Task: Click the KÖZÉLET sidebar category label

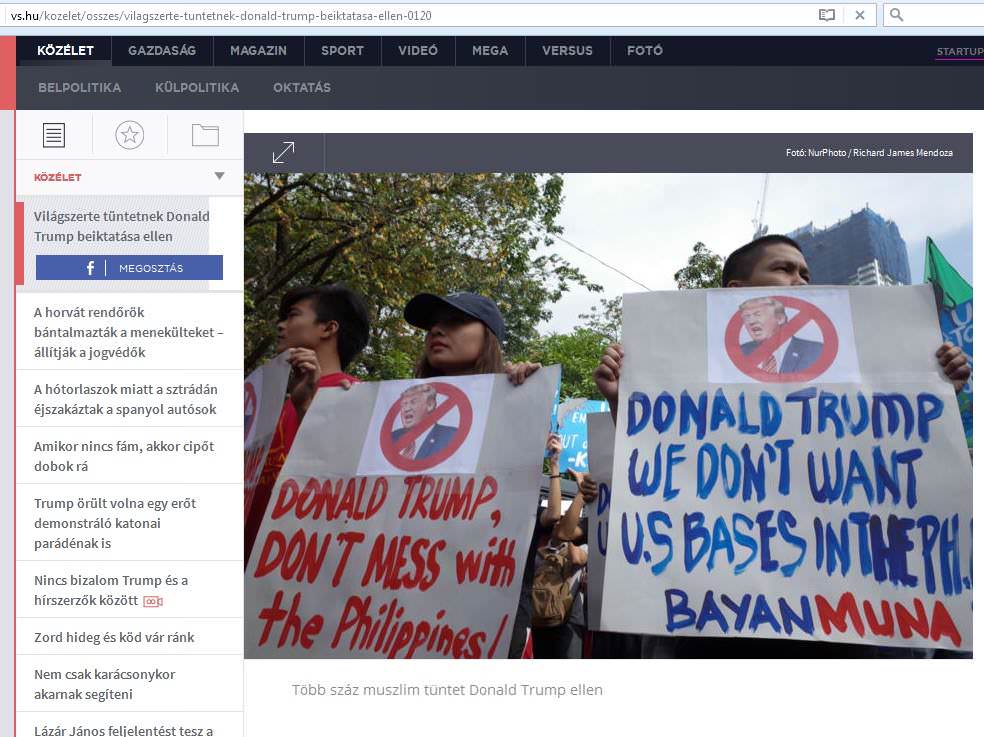Action: click(x=58, y=177)
